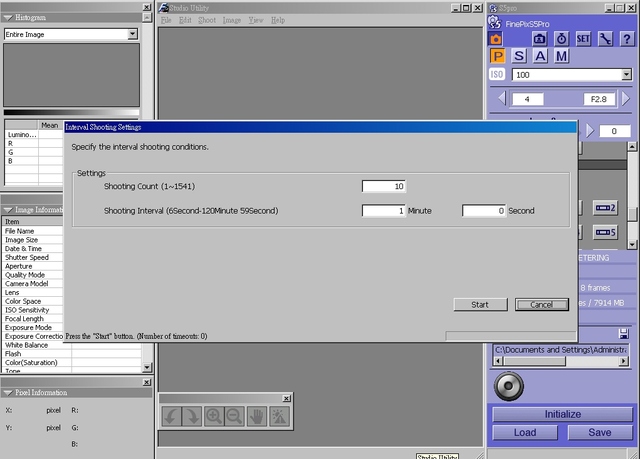Close the Histogram panel
The image size is (640, 459).
[147, 7]
